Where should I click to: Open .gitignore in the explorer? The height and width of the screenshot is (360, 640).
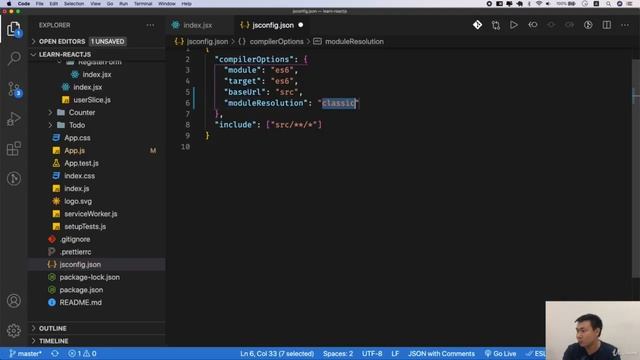tap(75, 239)
